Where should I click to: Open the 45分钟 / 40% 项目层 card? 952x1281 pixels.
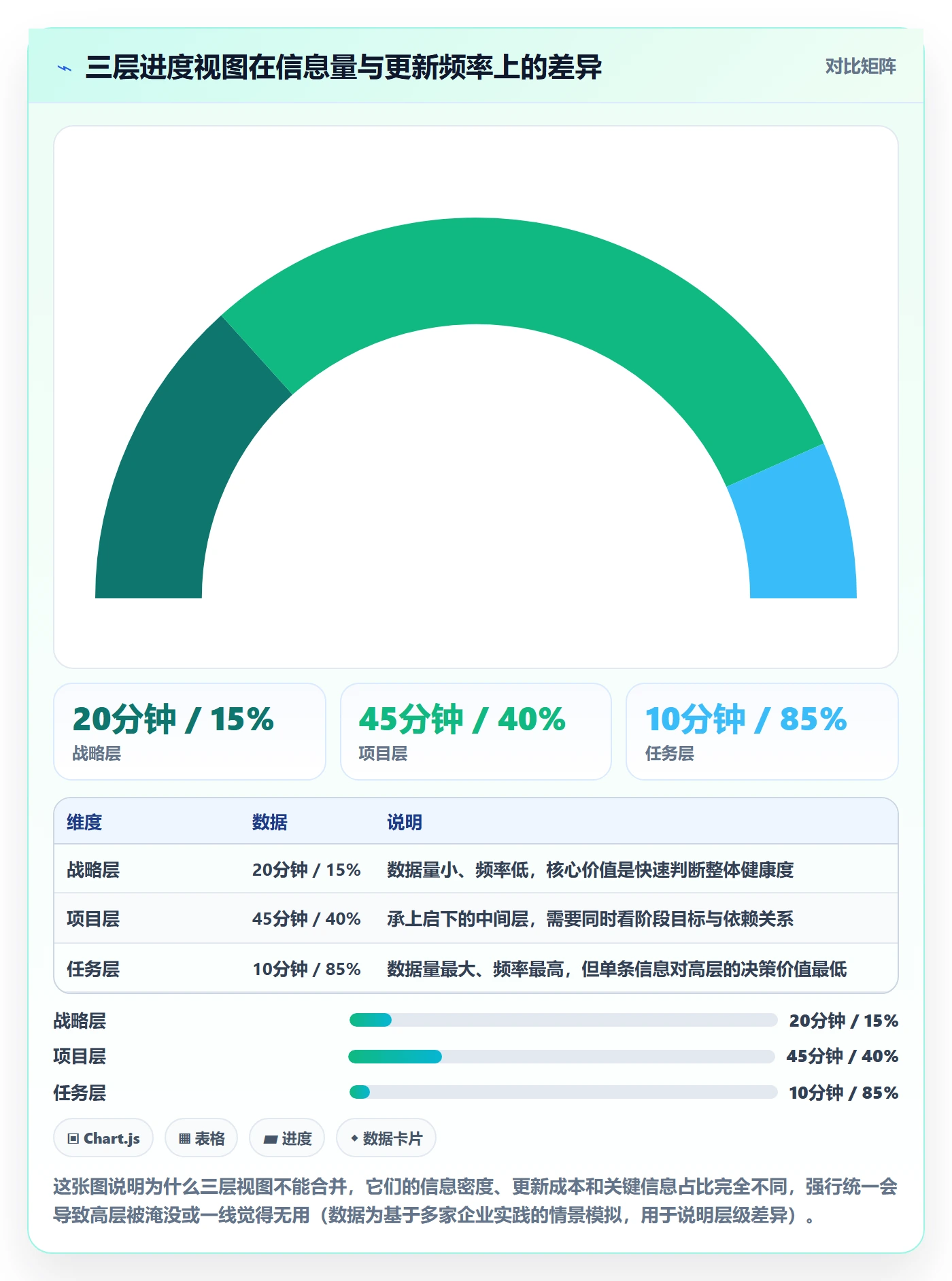click(x=476, y=732)
